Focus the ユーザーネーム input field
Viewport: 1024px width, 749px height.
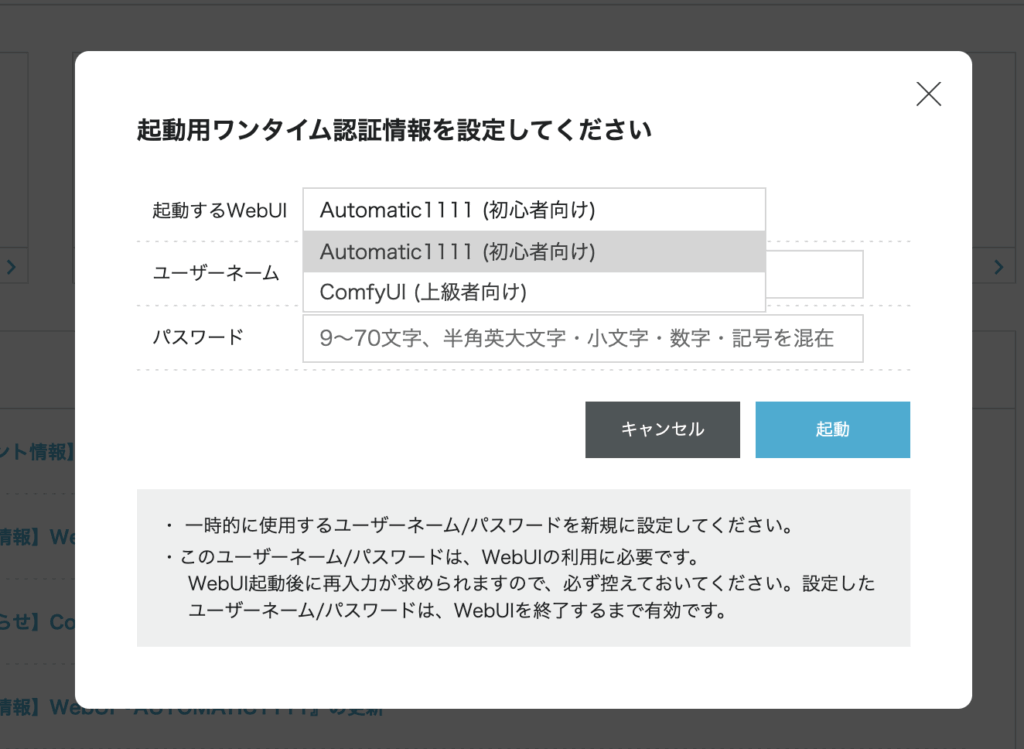814,274
